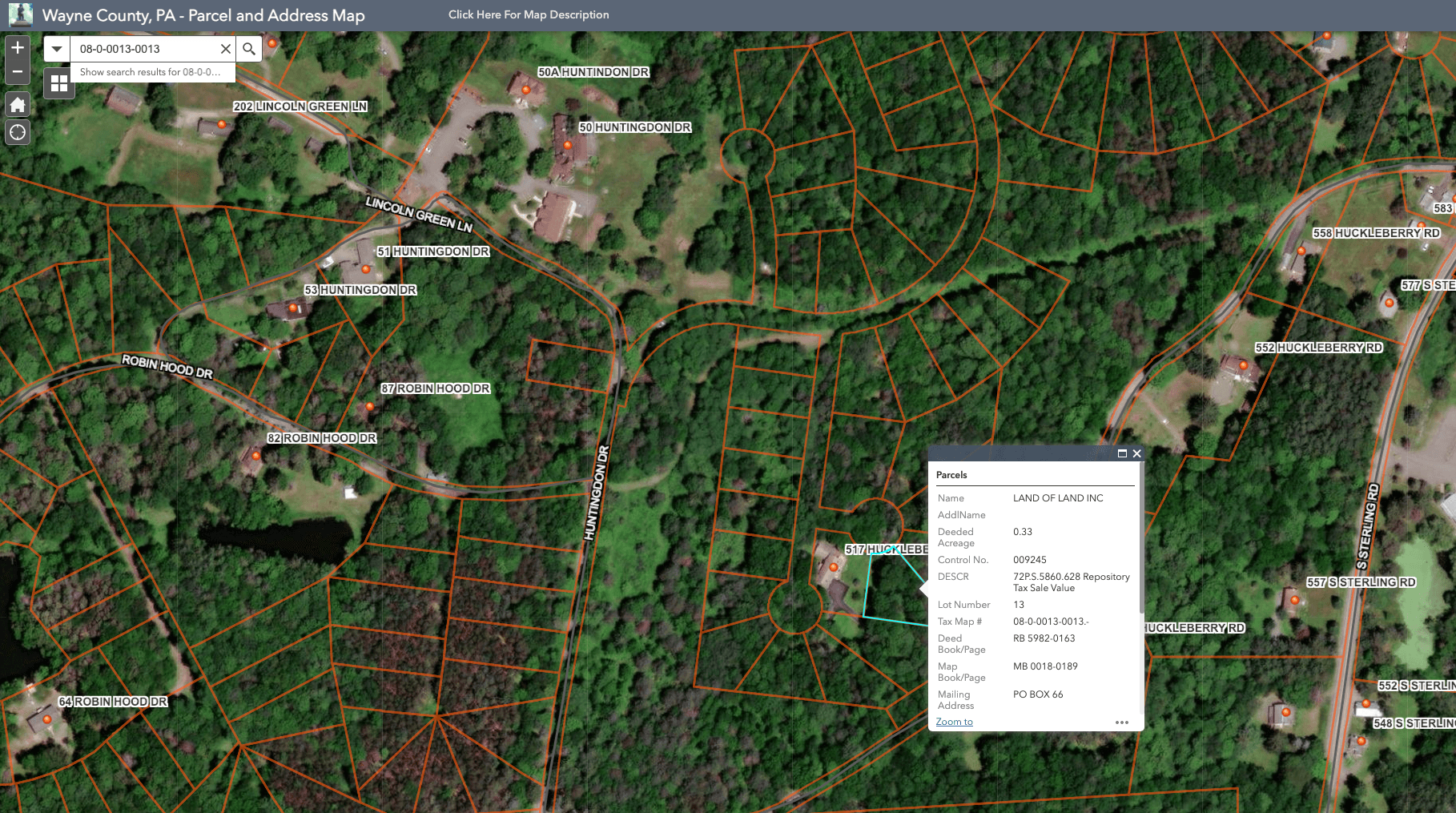
Task: Click the Wayne County map title
Action: pos(203,15)
